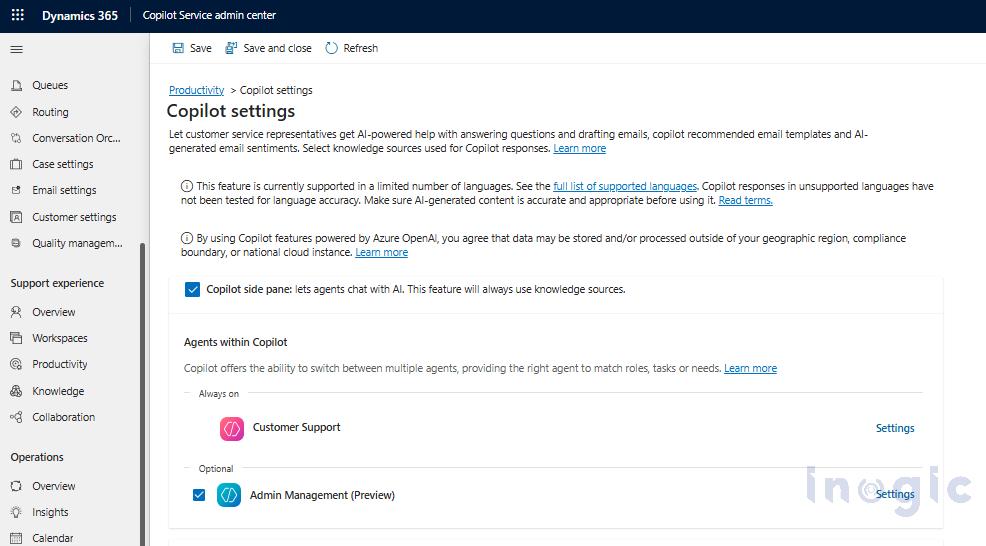Click the Operations Overview icon
Screen dimensions: 986x546
click(16, 486)
